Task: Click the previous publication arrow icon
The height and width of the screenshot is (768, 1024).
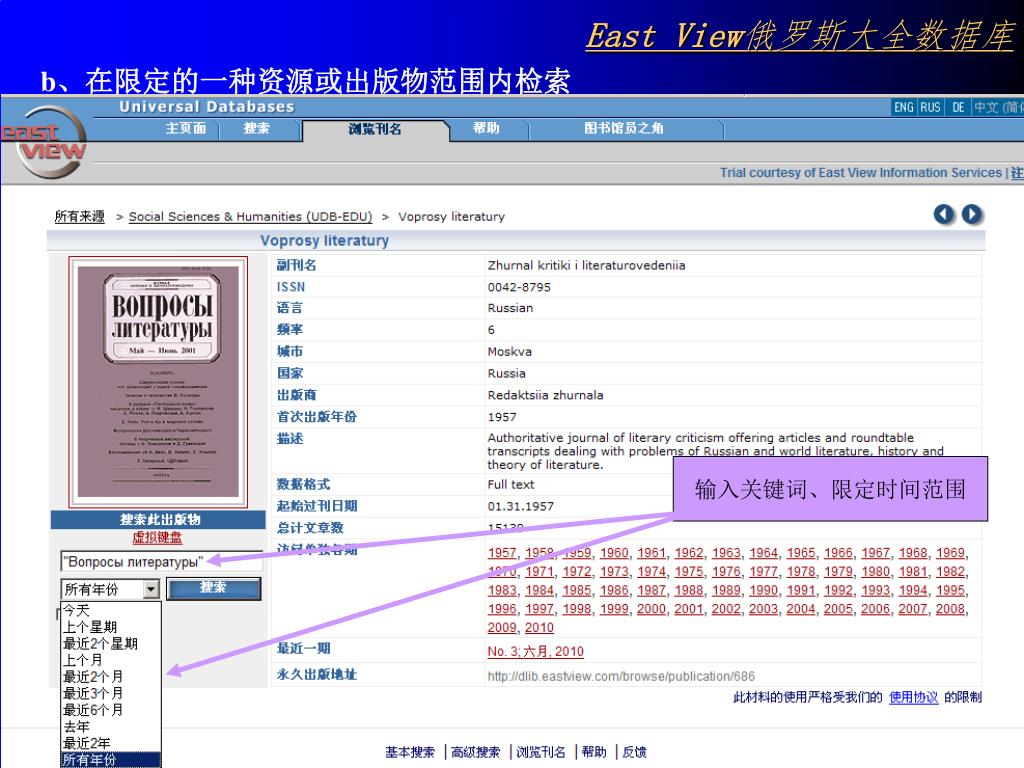Action: 944,214
